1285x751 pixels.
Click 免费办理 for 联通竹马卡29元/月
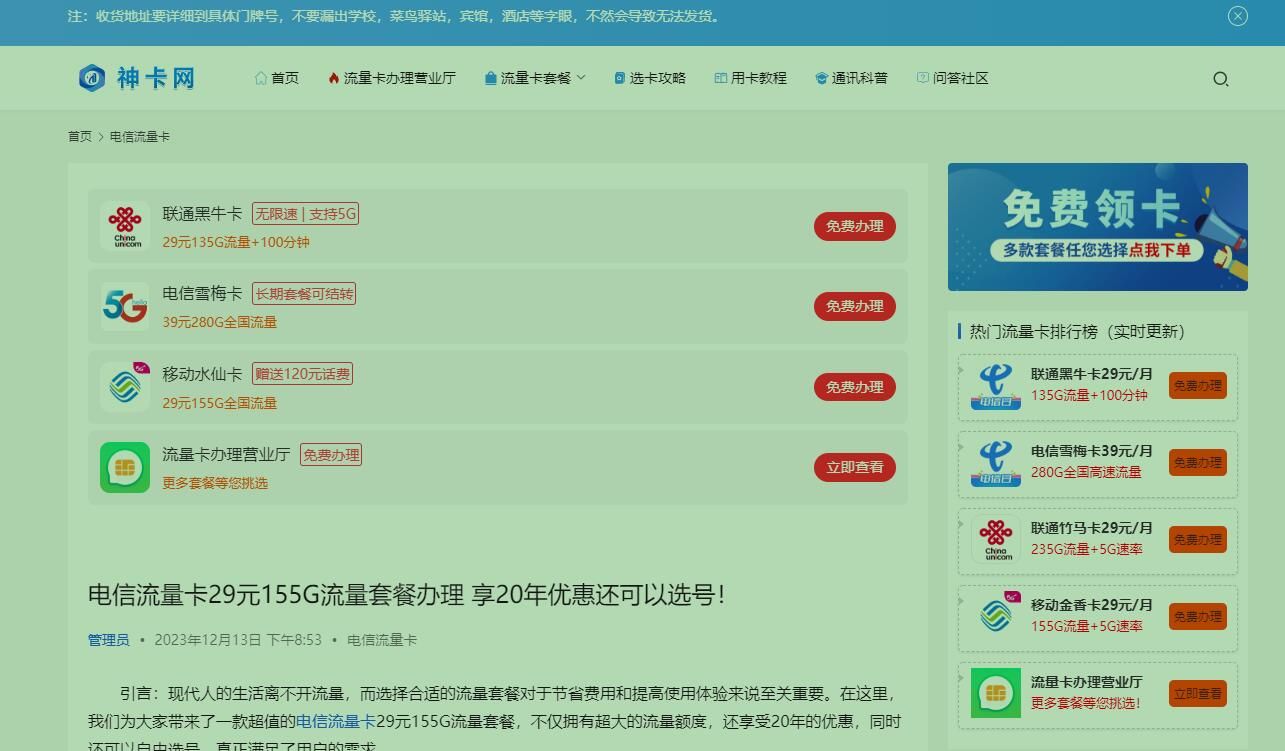point(1197,540)
